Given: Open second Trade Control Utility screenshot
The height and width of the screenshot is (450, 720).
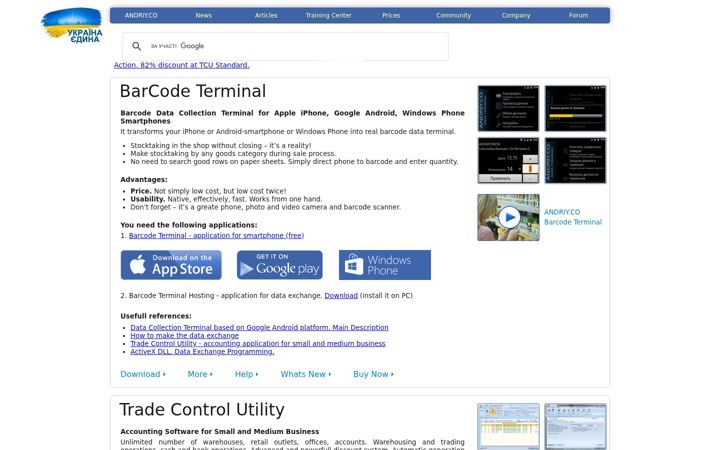Looking at the screenshot, I should pyautogui.click(x=575, y=427).
